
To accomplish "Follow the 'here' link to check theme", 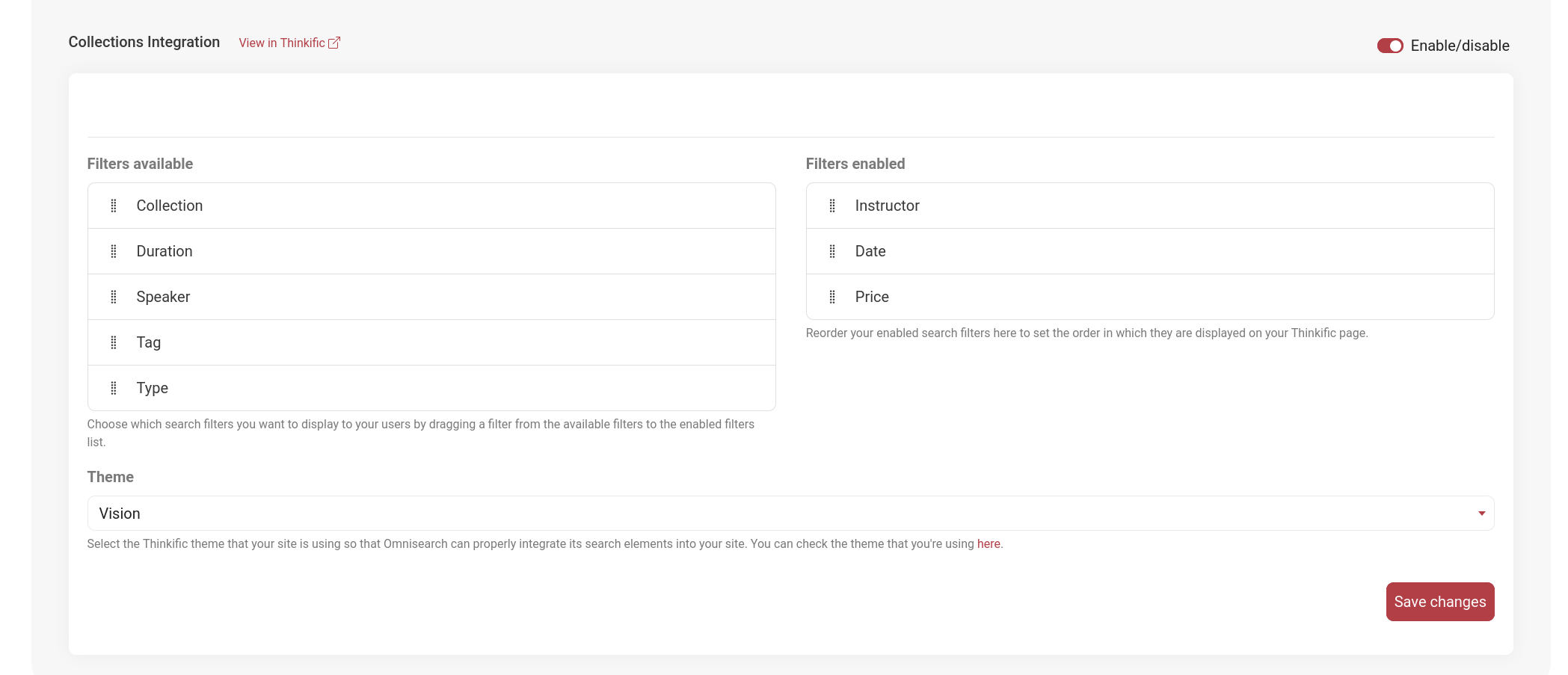I will click(x=988, y=544).
